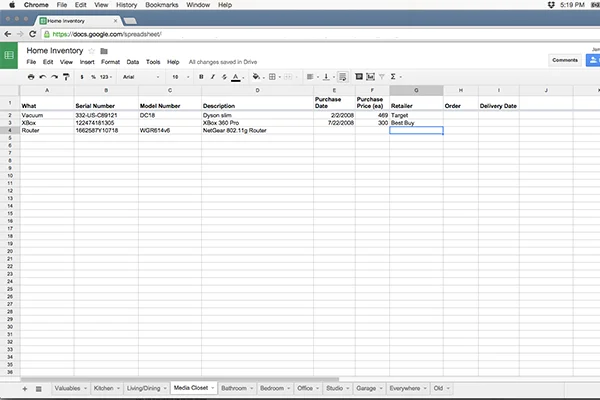Select row 4 header

point(10,131)
